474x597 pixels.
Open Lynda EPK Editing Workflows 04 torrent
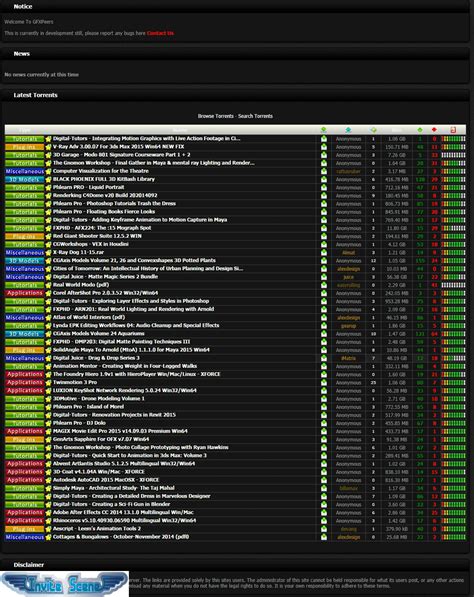[x=136, y=326]
